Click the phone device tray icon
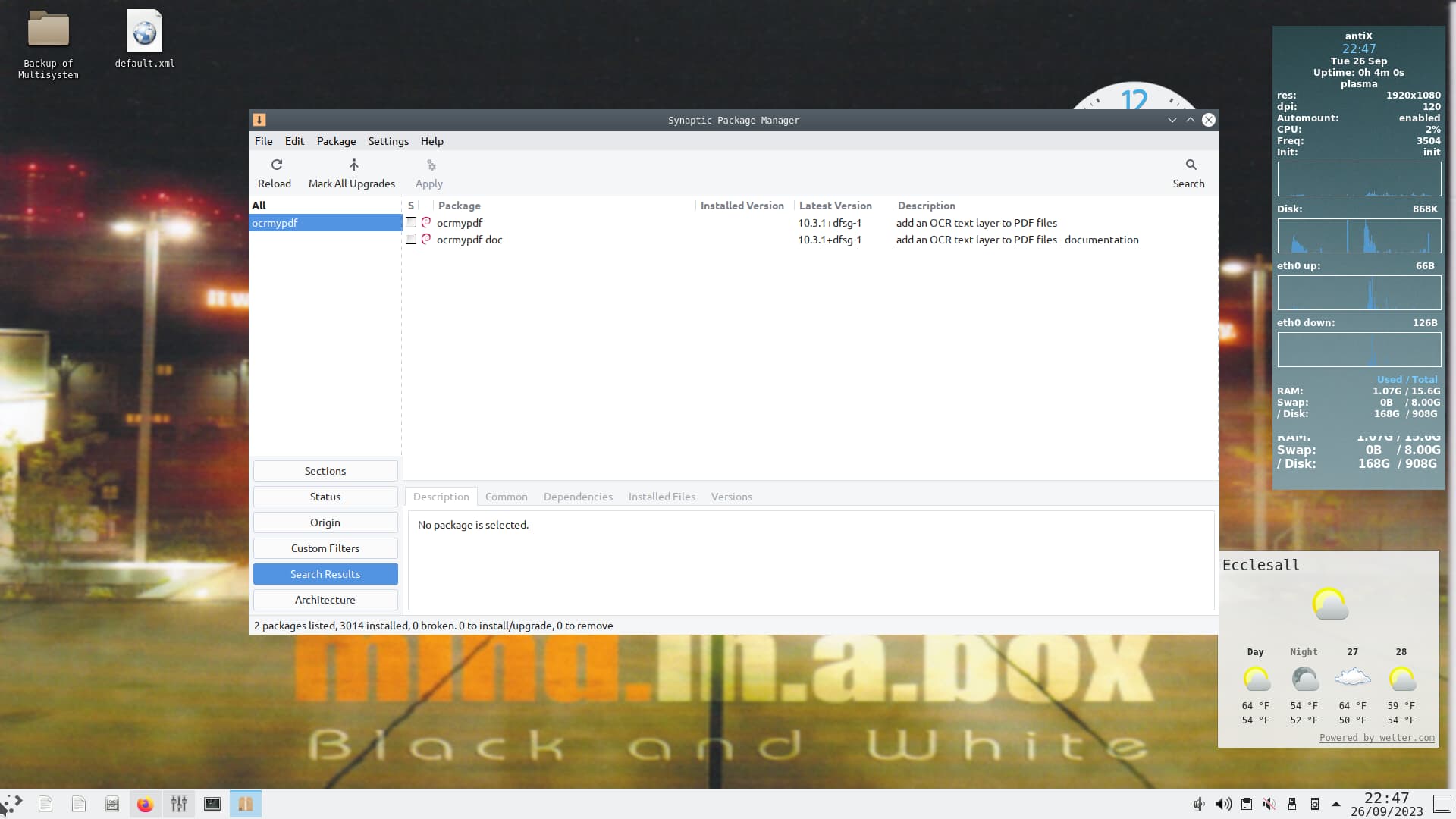The image size is (1456, 819). coord(1315,804)
